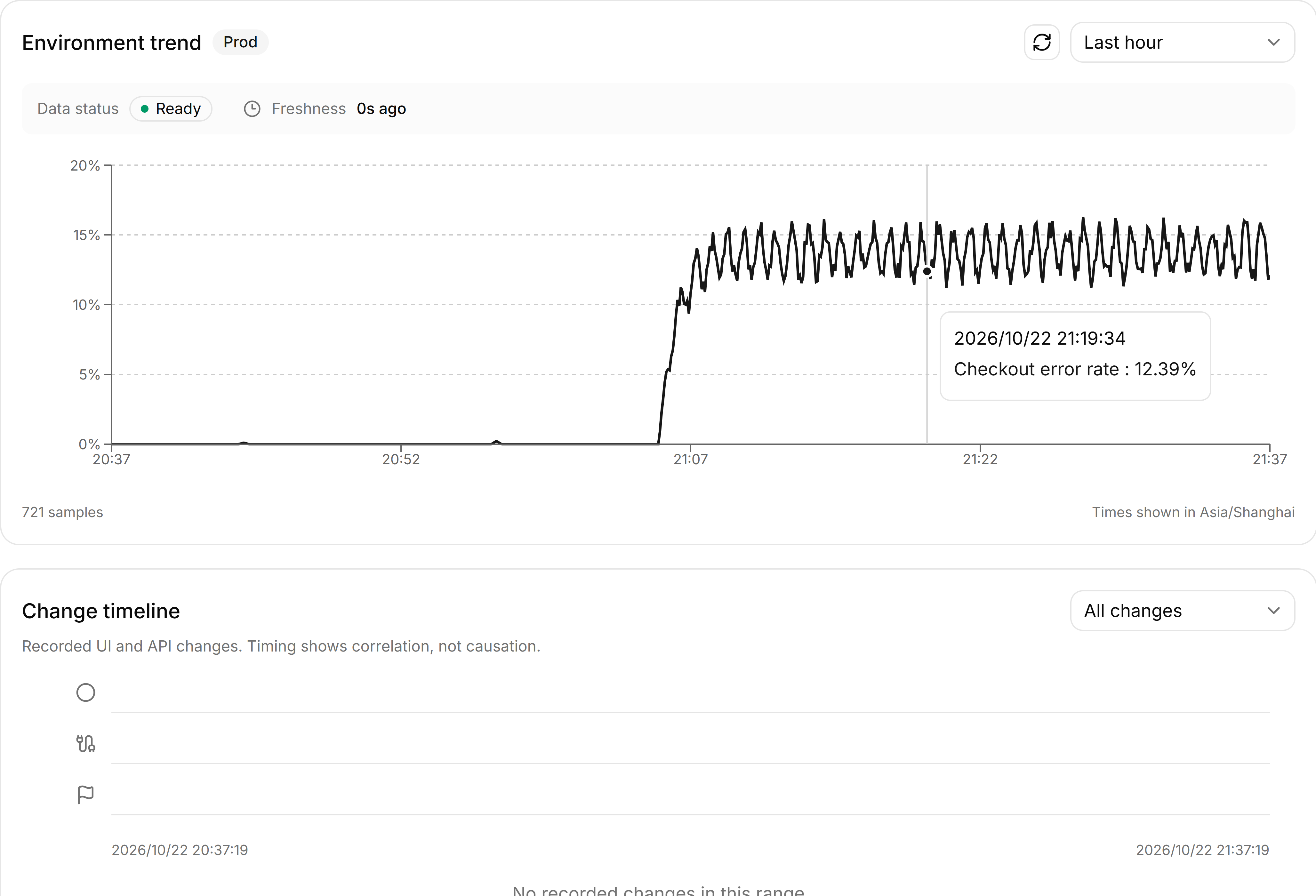Click the 15% y-axis label
This screenshot has height=896, width=1316.
[x=86, y=235]
